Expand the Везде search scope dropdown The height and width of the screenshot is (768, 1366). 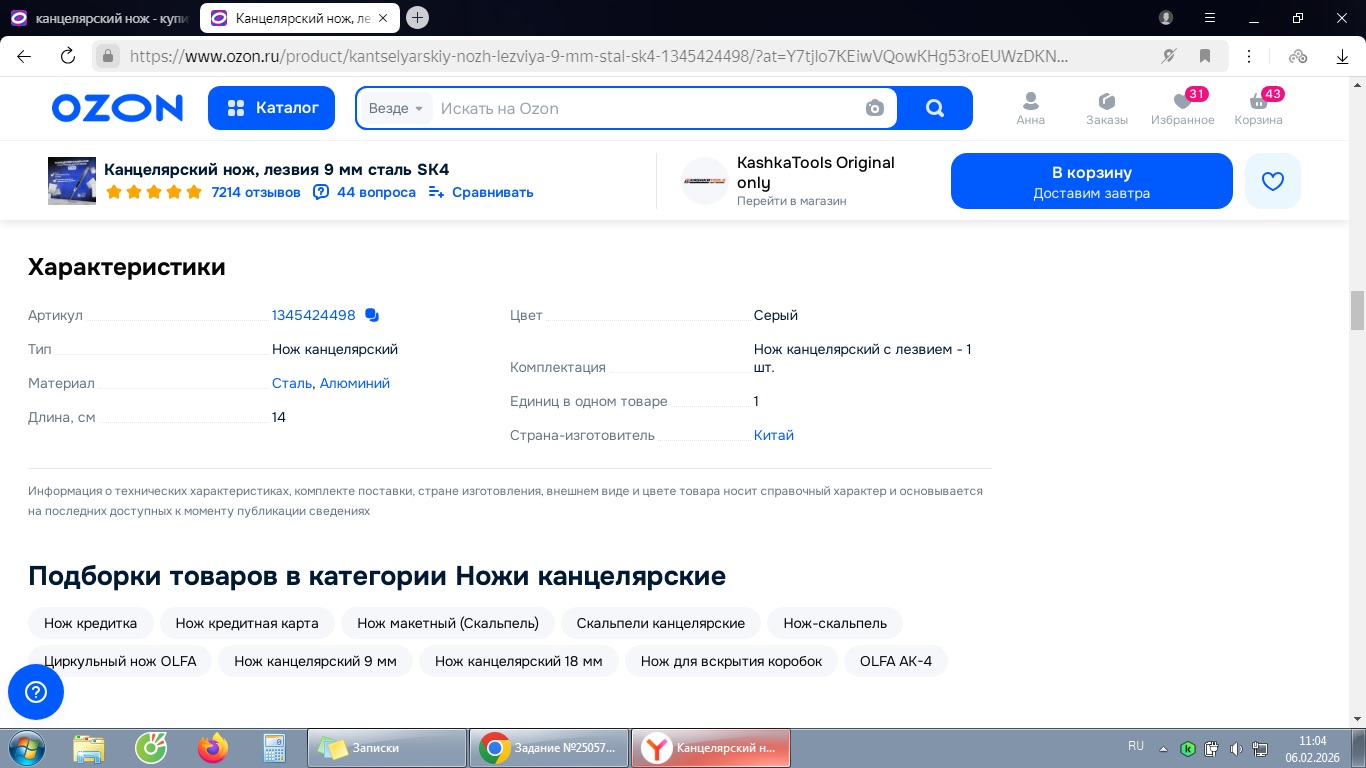coord(396,108)
